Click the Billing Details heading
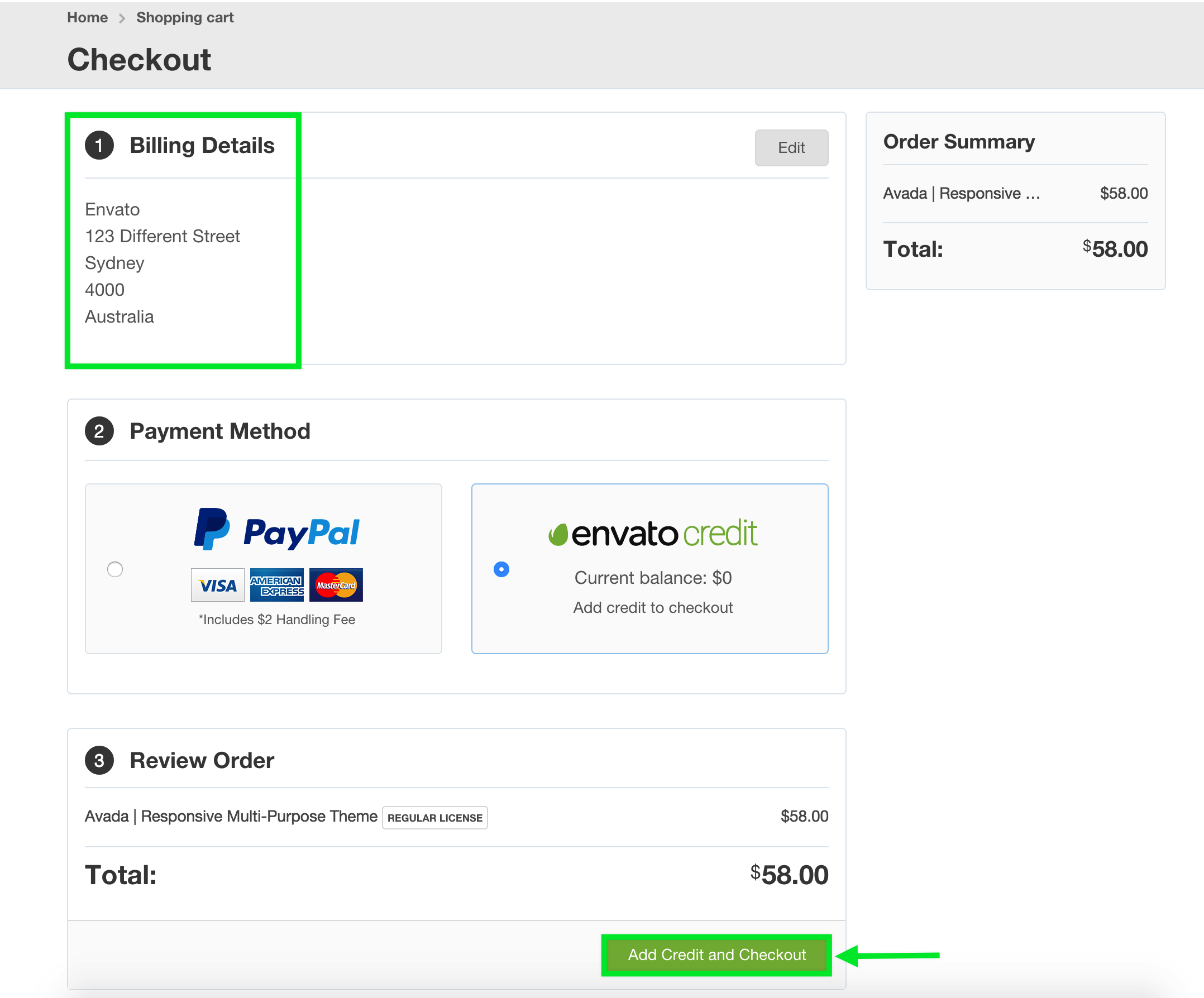This screenshot has width=1204, height=998. pos(202,146)
